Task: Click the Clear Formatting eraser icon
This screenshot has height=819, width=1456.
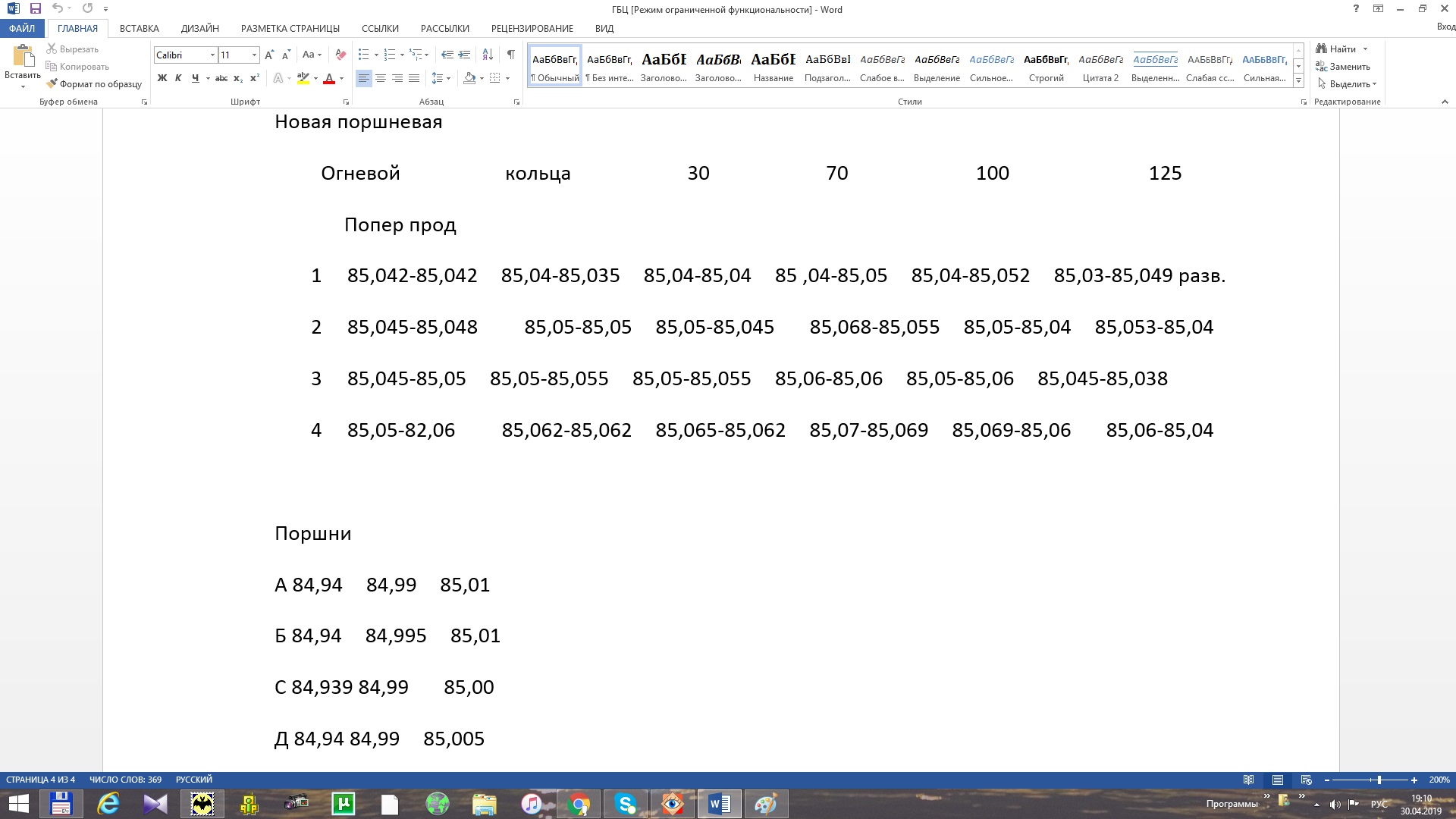Action: click(x=340, y=55)
